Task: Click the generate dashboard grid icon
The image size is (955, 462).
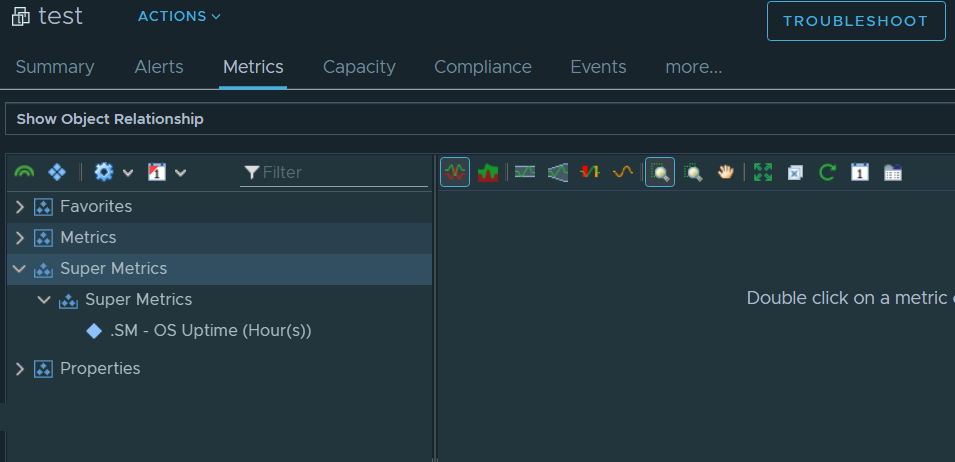Action: (892, 172)
